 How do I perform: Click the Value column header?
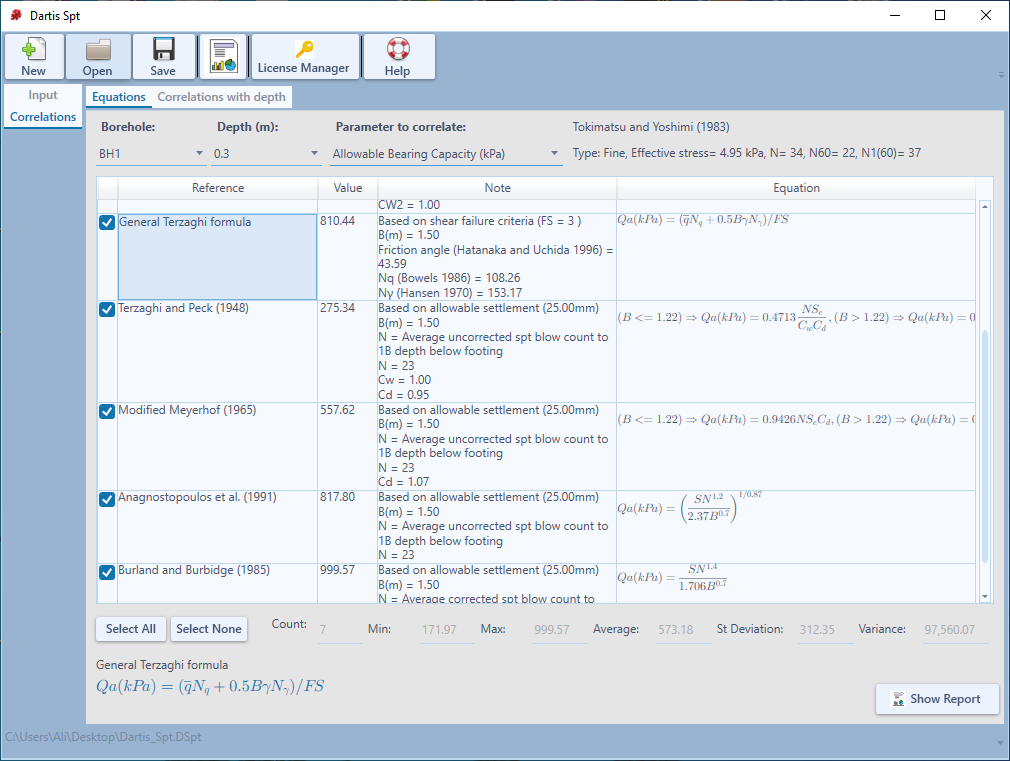(x=348, y=188)
